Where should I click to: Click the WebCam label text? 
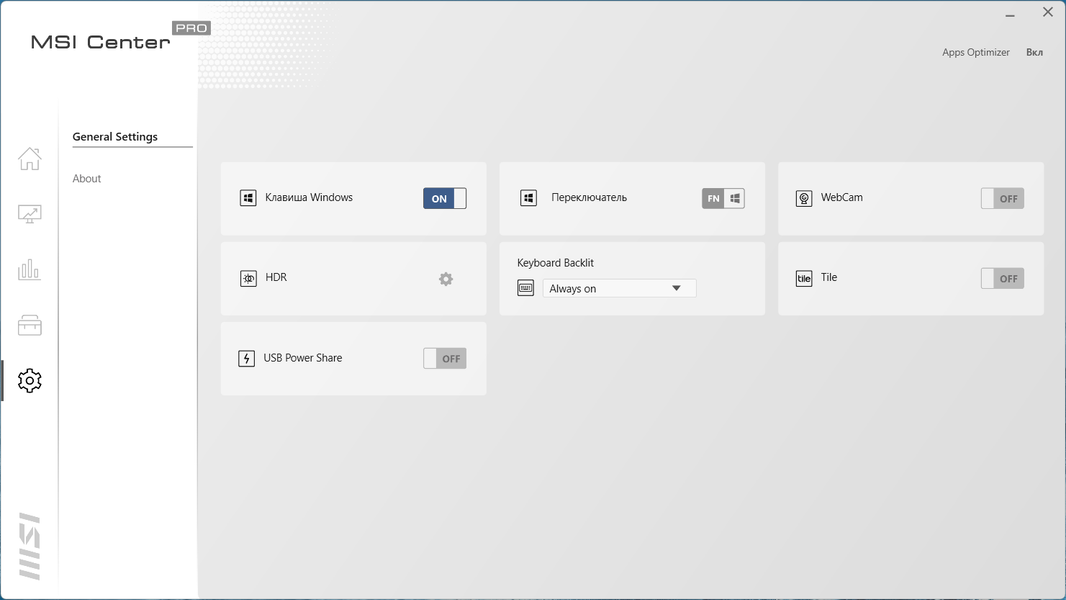coord(842,197)
